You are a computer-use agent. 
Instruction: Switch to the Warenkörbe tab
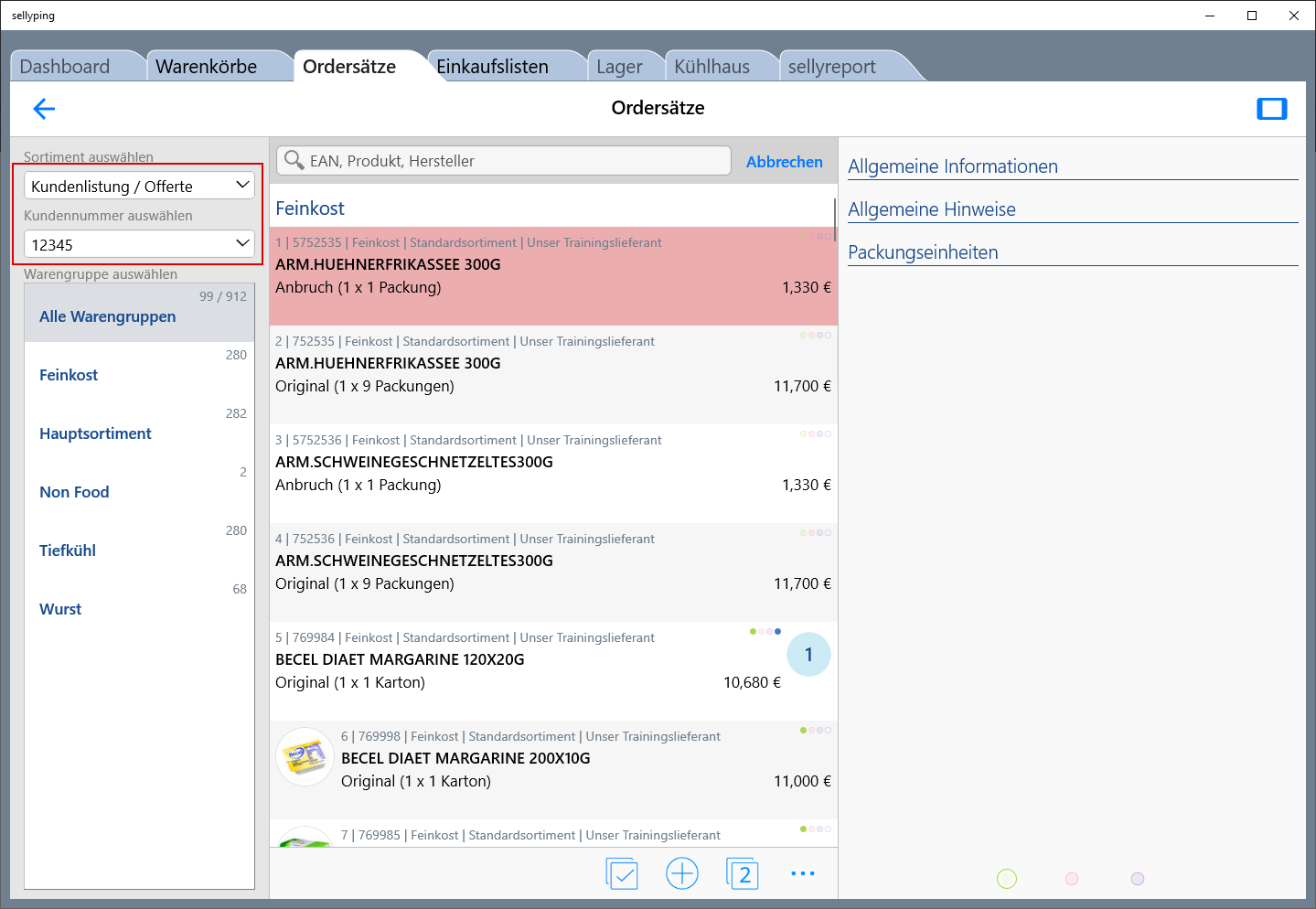(207, 67)
